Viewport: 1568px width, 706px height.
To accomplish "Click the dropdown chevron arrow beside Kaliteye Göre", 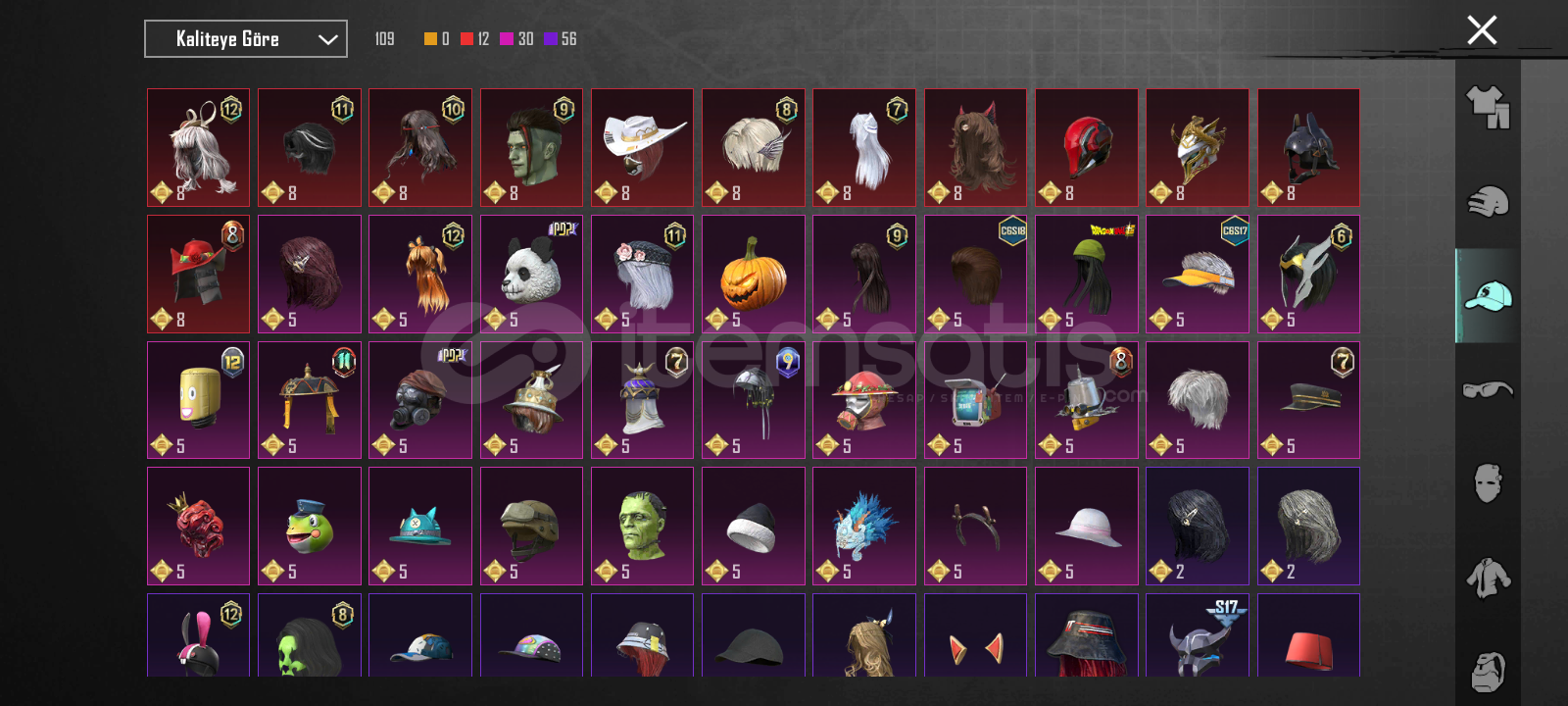I will pyautogui.click(x=327, y=39).
